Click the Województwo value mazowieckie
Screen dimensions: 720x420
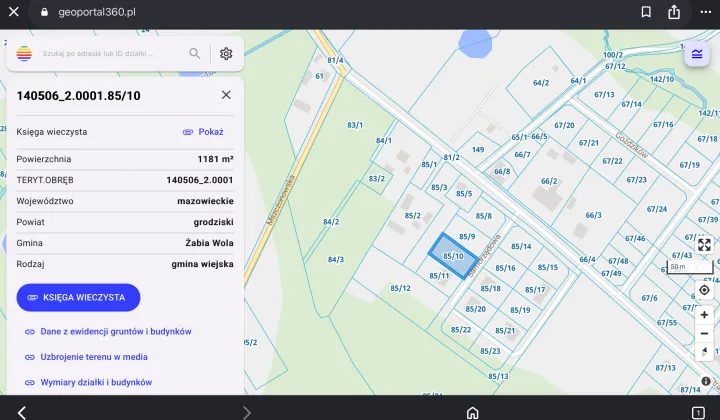pyautogui.click(x=205, y=201)
